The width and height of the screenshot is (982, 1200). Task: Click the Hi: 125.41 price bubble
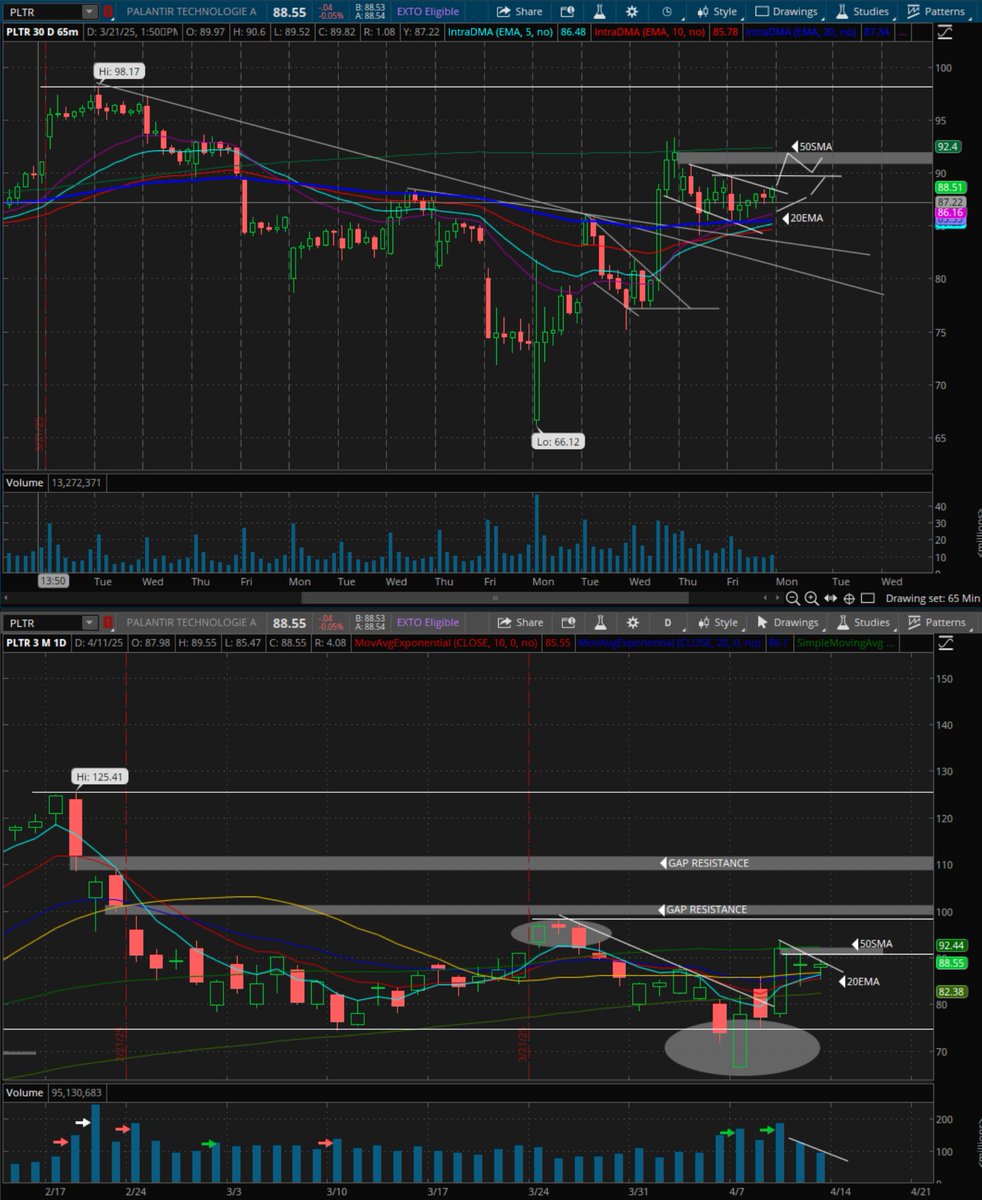[99, 776]
